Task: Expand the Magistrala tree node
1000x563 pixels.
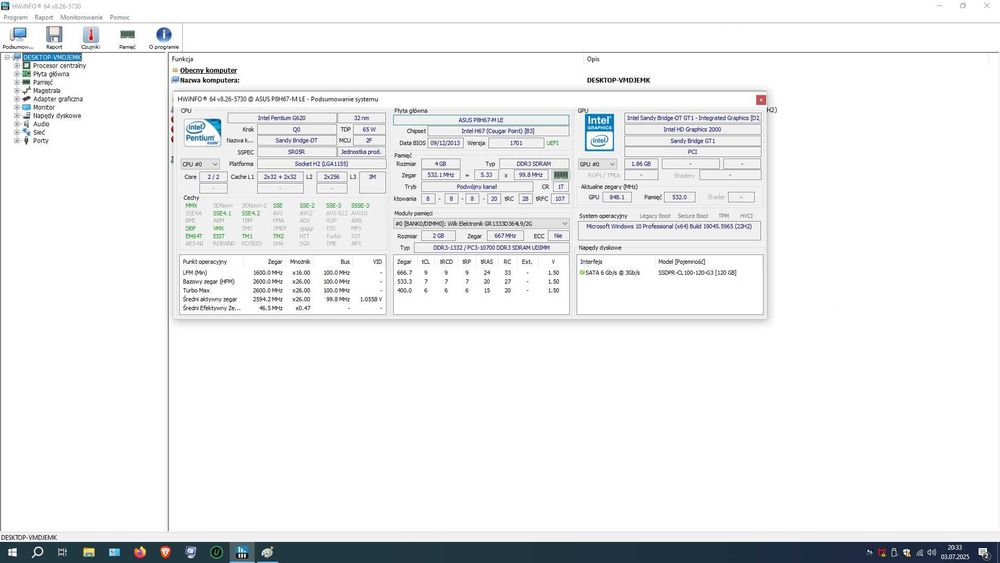Action: tap(17, 91)
